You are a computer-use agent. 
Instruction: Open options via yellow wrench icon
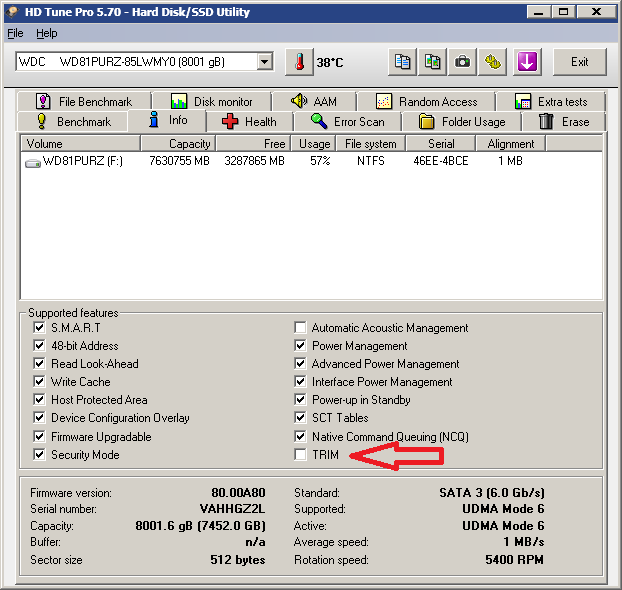click(492, 62)
